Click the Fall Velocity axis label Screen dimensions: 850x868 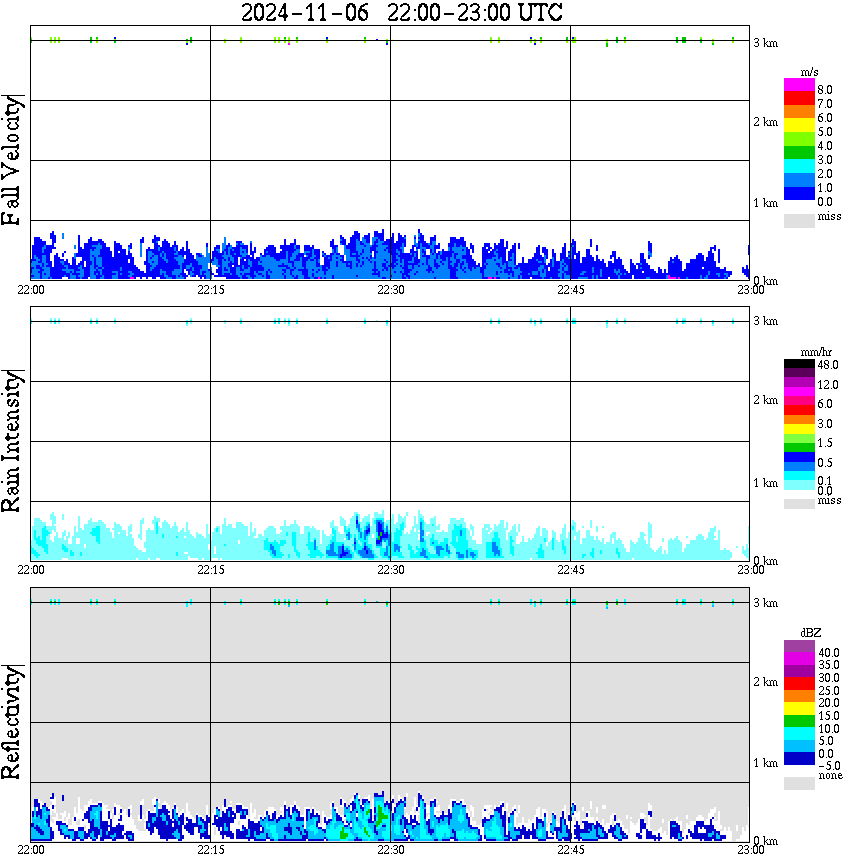pos(12,159)
